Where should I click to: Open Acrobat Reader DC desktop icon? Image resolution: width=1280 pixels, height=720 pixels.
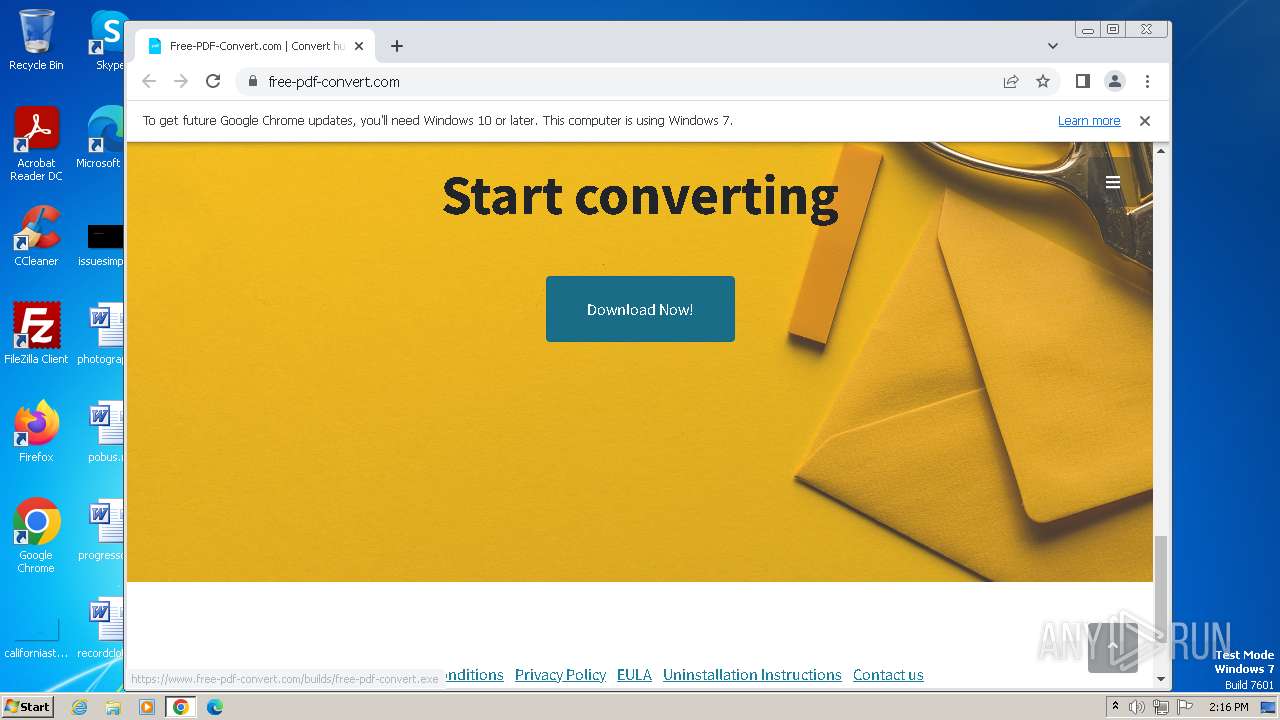[x=36, y=144]
